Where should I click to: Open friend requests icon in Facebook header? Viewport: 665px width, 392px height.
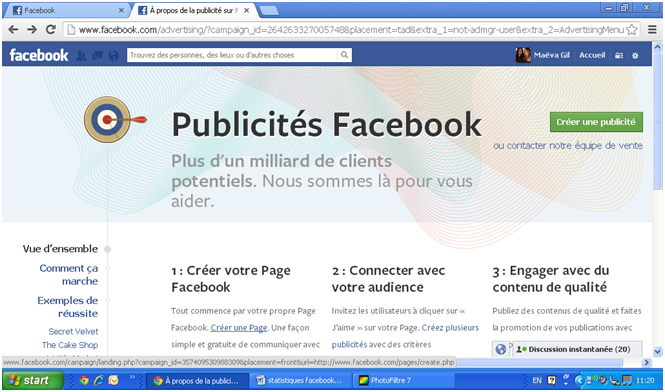[81, 56]
